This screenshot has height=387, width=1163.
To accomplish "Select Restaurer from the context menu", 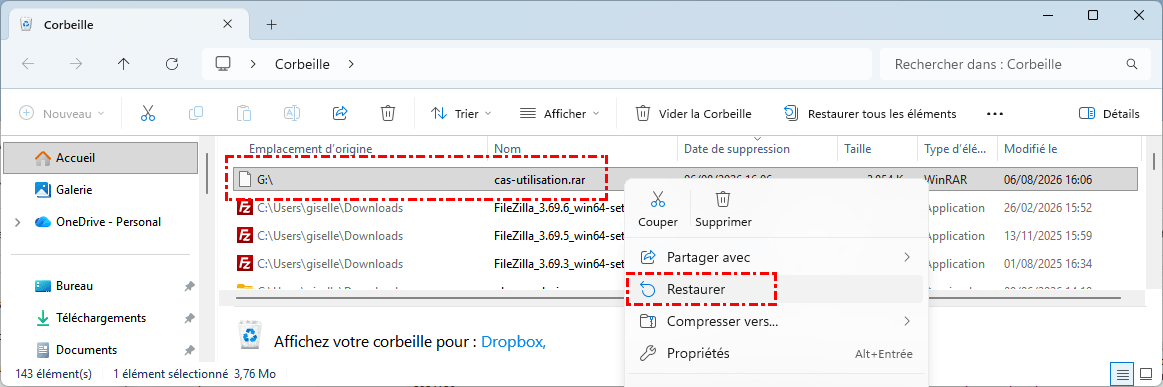I will coord(776,289).
